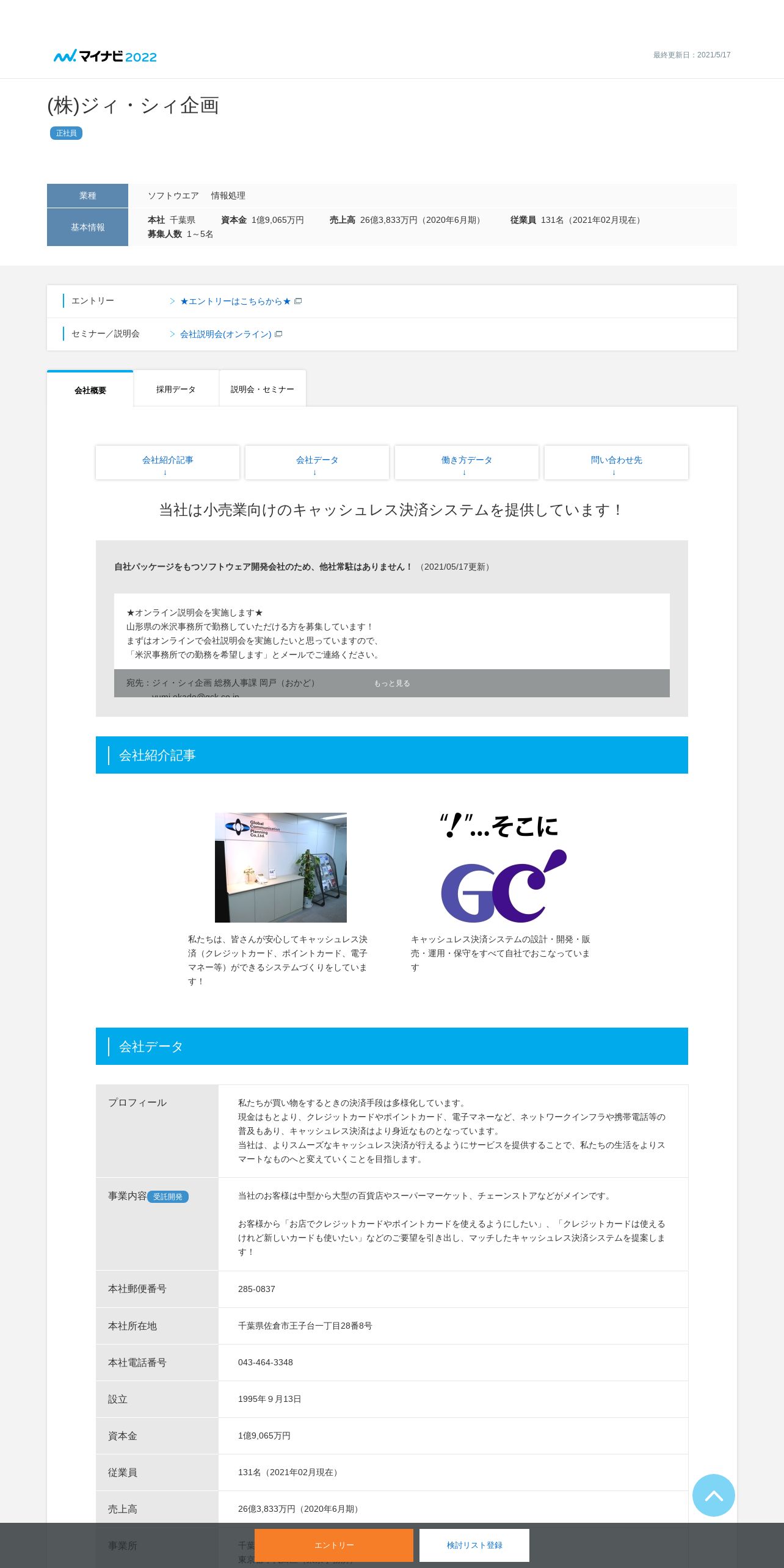Click the scroll-to-top arrow button
Viewport: 784px width, 1568px height.
point(713,1495)
